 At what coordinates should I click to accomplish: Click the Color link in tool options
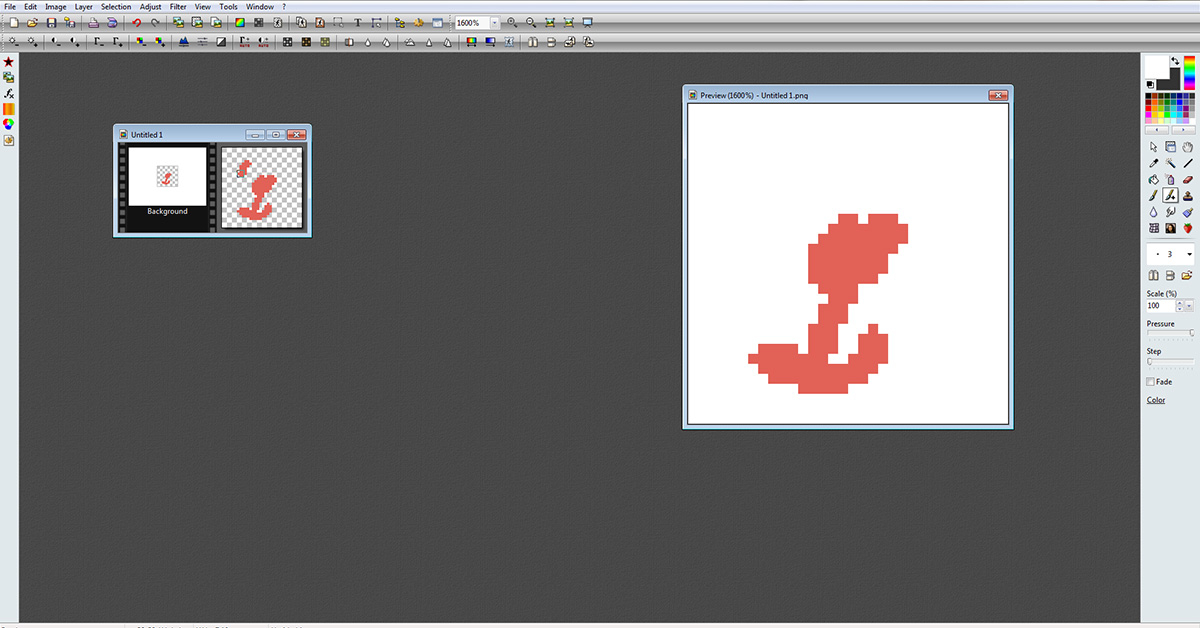tap(1156, 400)
